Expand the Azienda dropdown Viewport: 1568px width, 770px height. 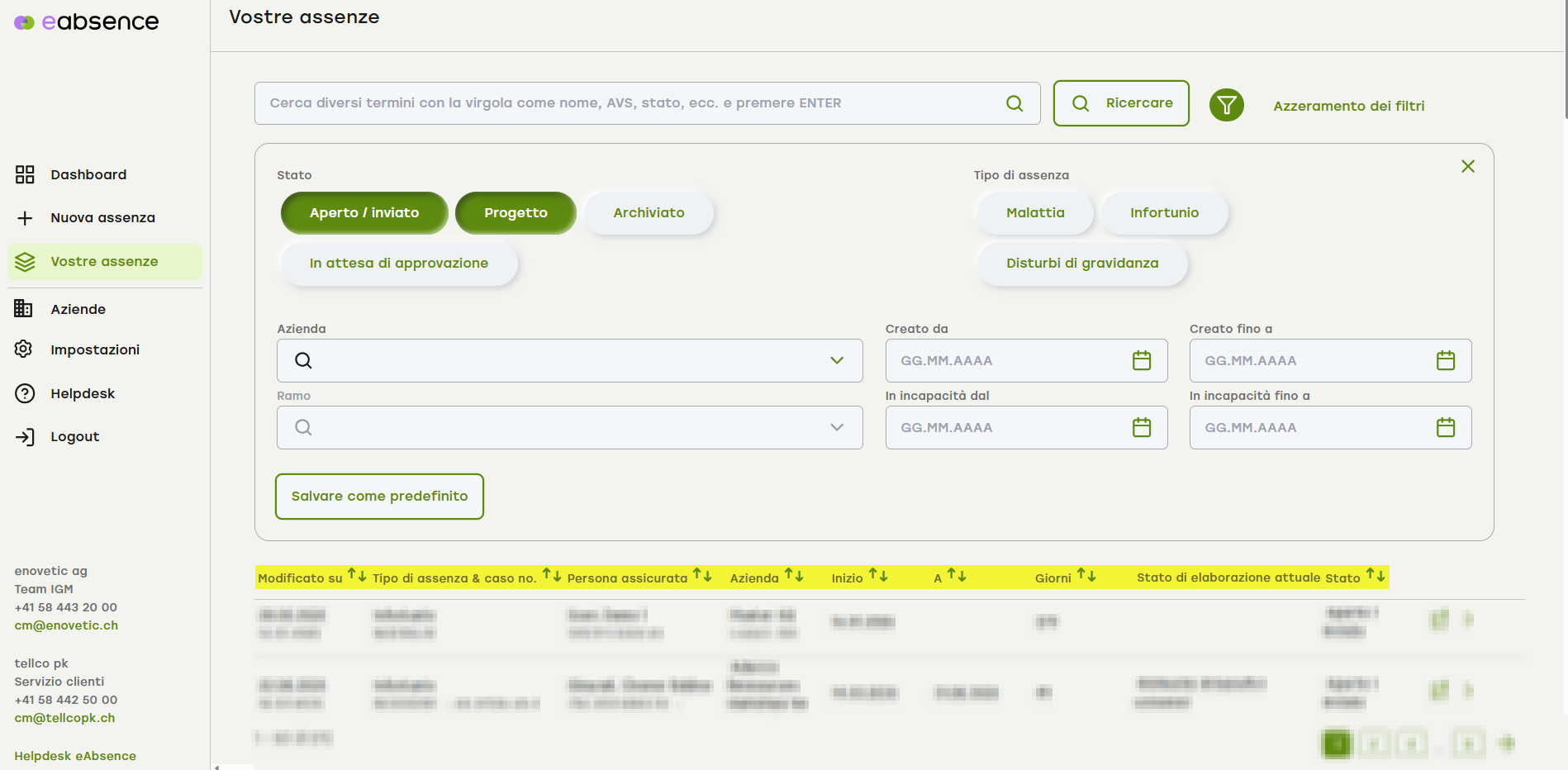pos(836,360)
